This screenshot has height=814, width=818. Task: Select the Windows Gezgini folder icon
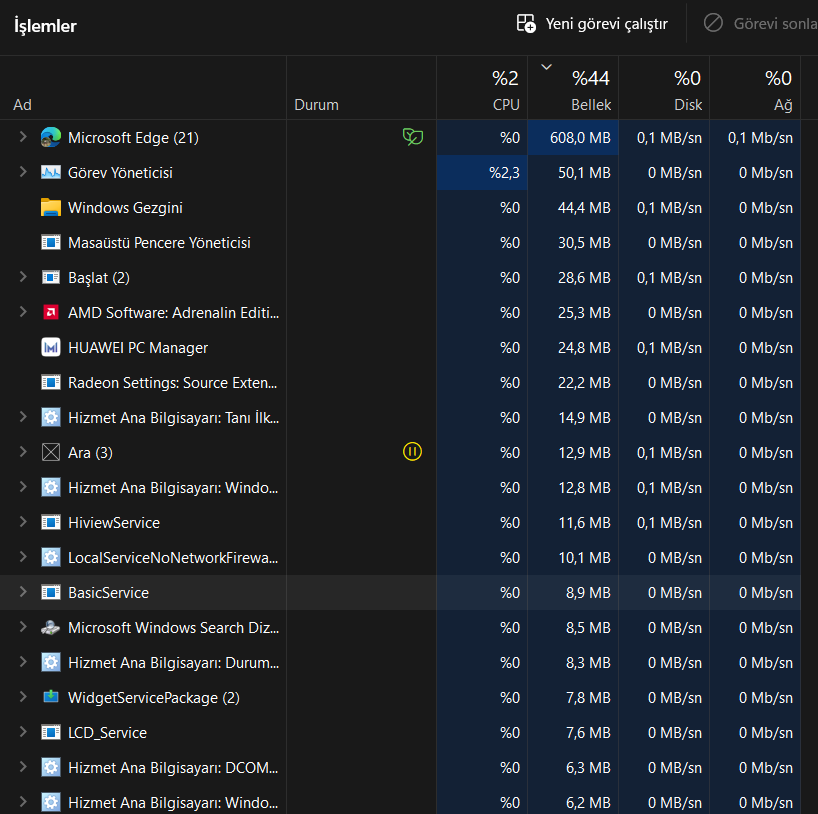[x=51, y=208]
